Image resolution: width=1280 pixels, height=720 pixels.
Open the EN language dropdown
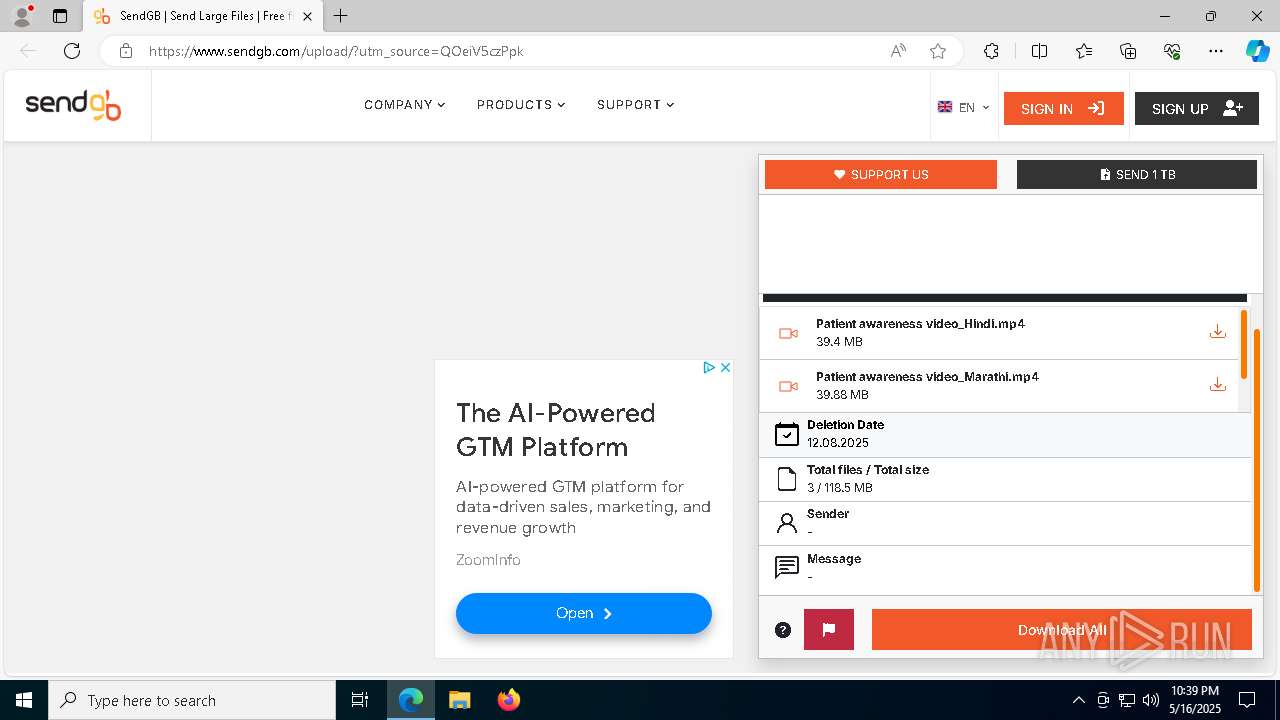964,107
